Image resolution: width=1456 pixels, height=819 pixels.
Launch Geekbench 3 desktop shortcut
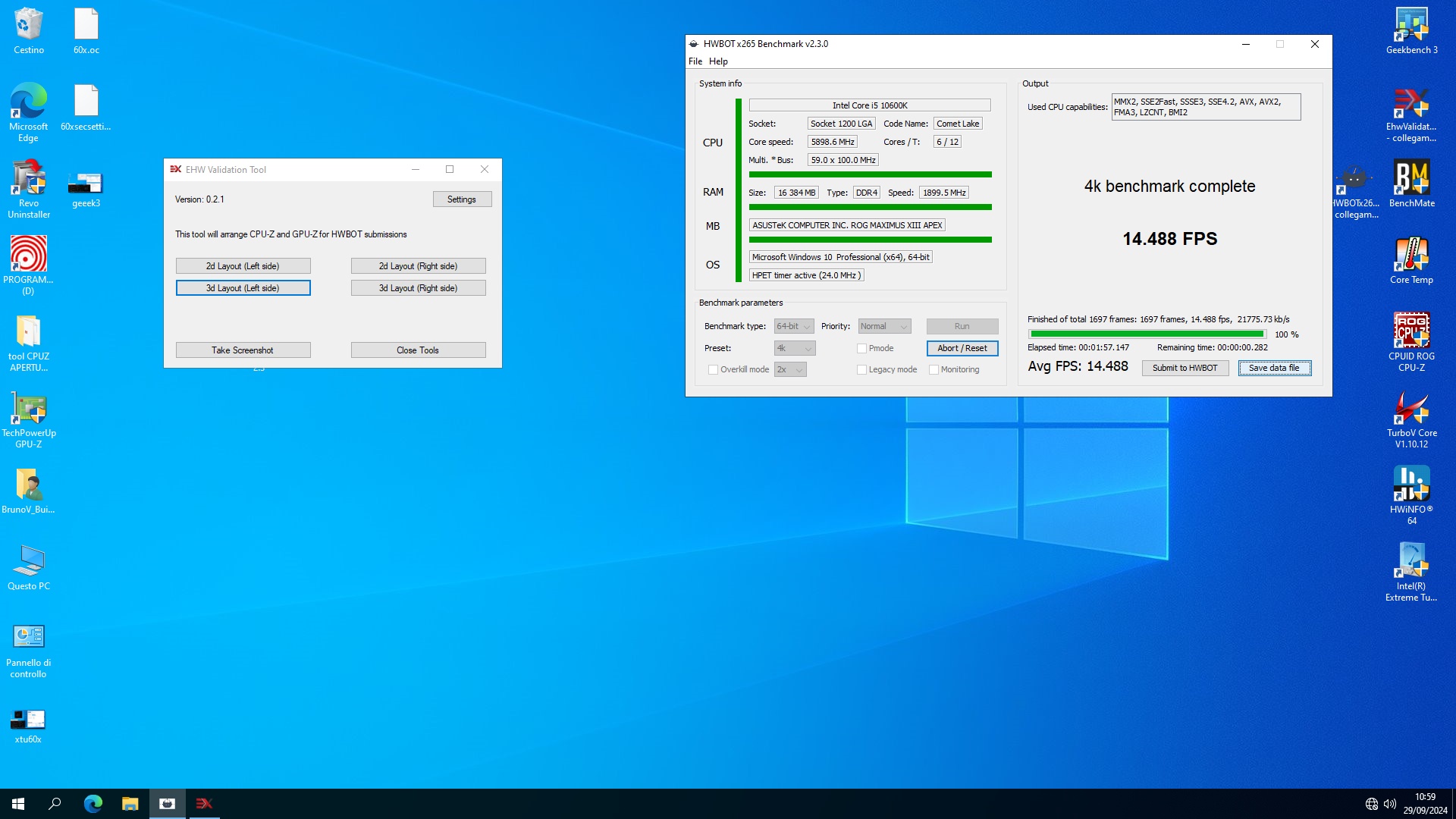1412,30
